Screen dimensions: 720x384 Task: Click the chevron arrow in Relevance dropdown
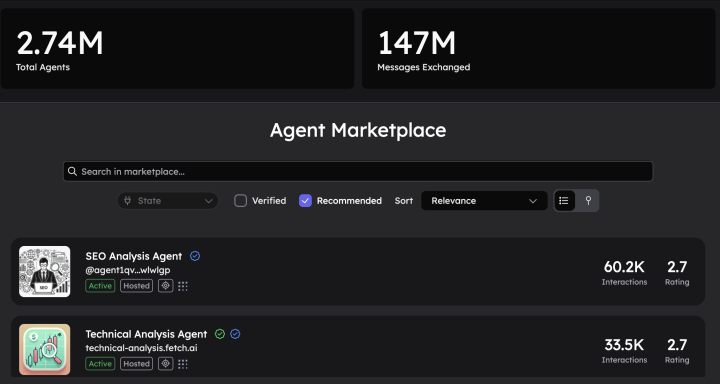[533, 201]
